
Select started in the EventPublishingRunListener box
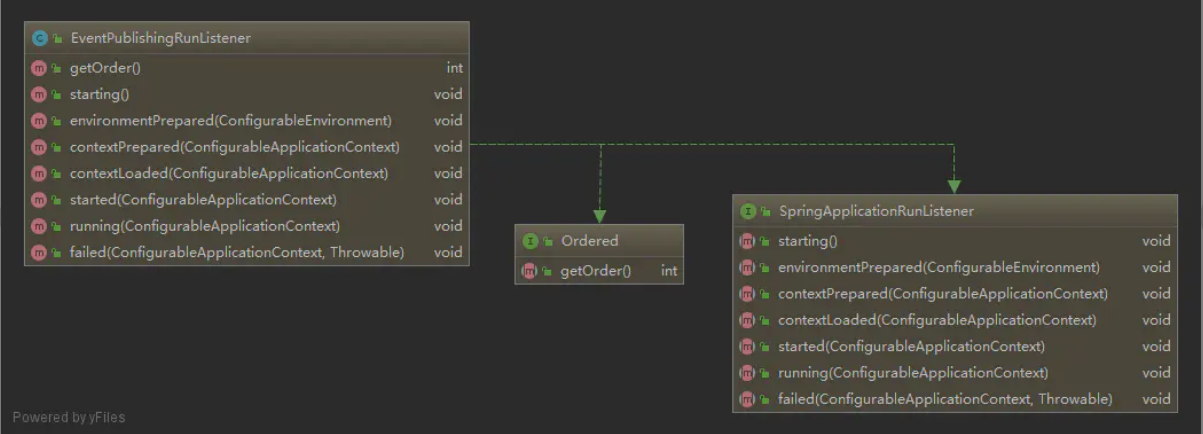tap(203, 199)
